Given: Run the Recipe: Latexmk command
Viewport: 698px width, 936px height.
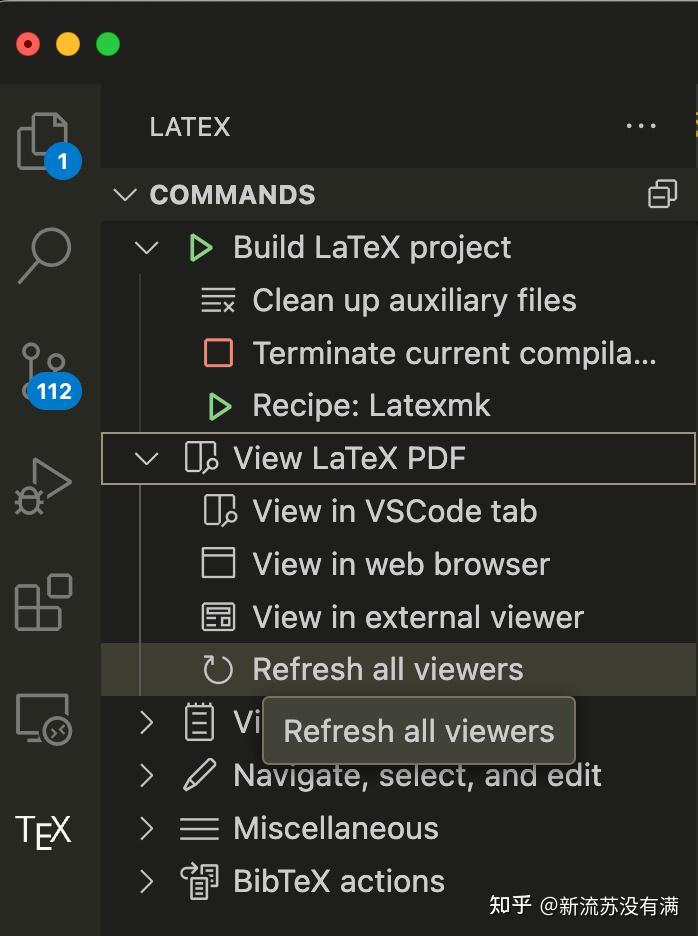Looking at the screenshot, I should [x=371, y=406].
